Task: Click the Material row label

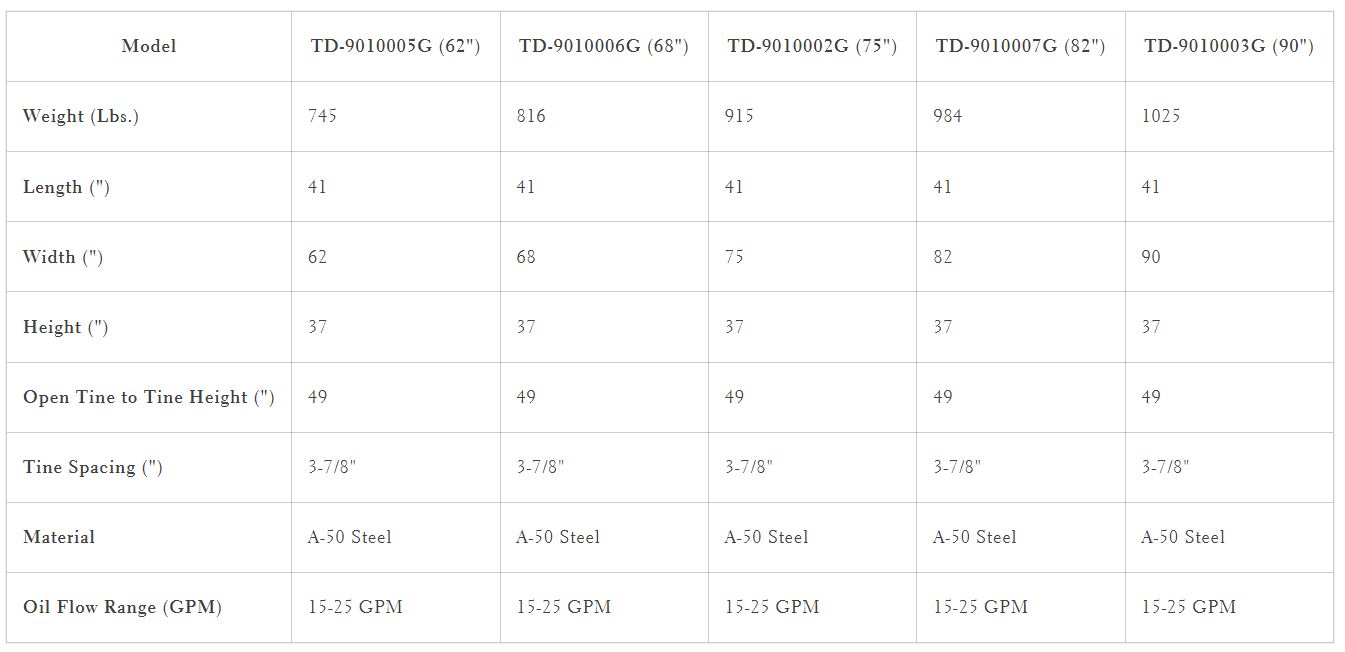Action: coord(59,537)
